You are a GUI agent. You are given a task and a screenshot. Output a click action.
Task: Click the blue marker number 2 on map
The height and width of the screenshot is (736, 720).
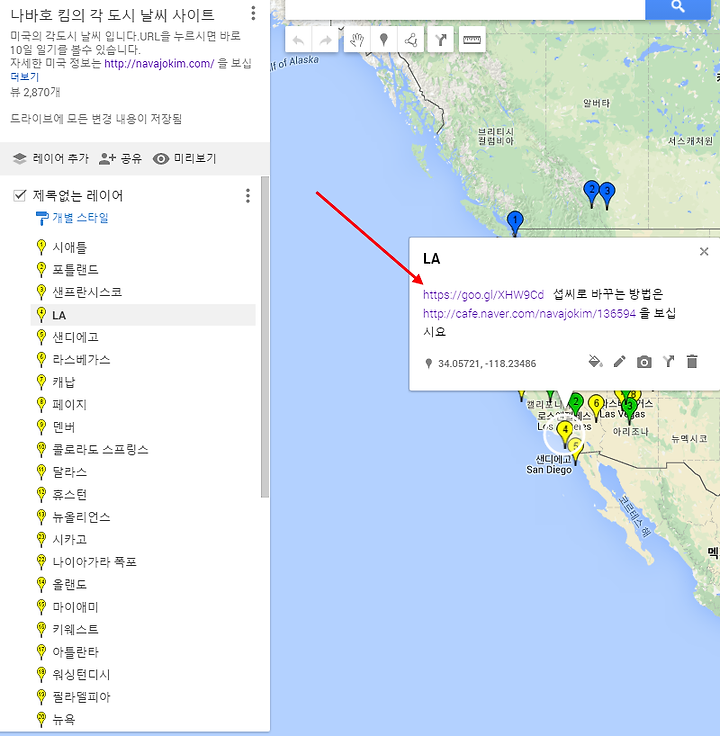(591, 192)
